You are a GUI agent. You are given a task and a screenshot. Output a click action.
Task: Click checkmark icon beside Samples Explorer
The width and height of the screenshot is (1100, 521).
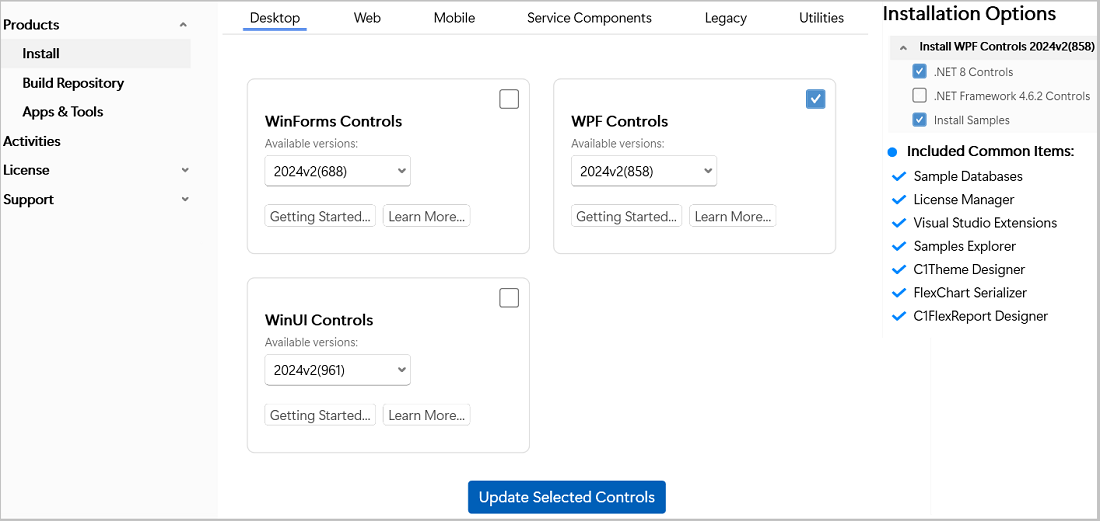pos(898,246)
